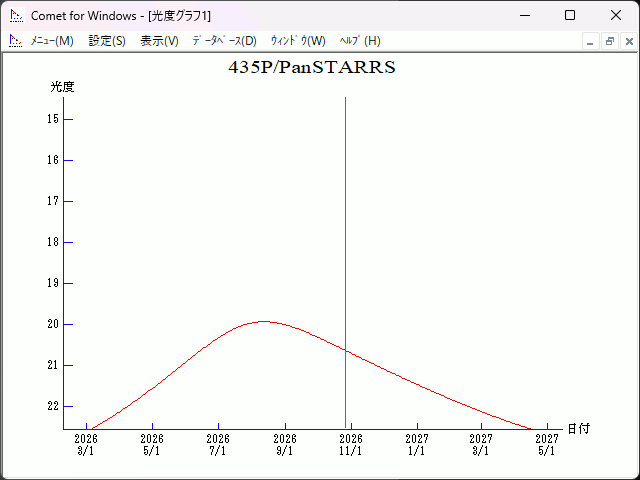Minimize the inner 光度グラフ1 child window
640x480 pixels.
coord(590,41)
